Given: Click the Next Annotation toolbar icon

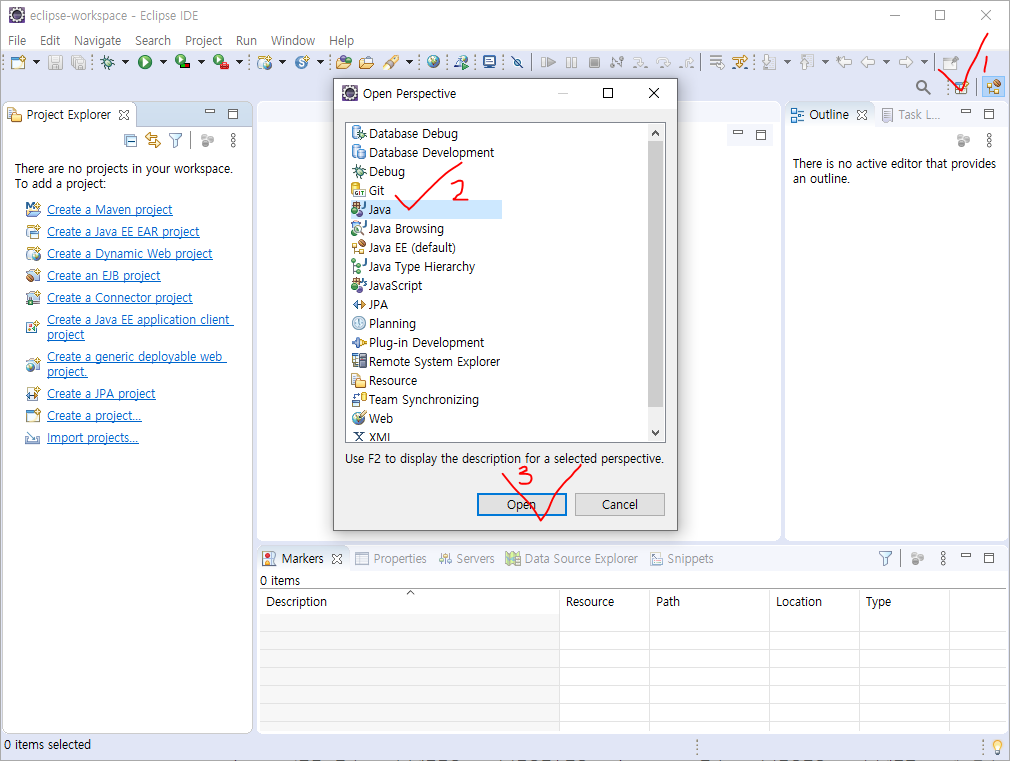Looking at the screenshot, I should (769, 63).
